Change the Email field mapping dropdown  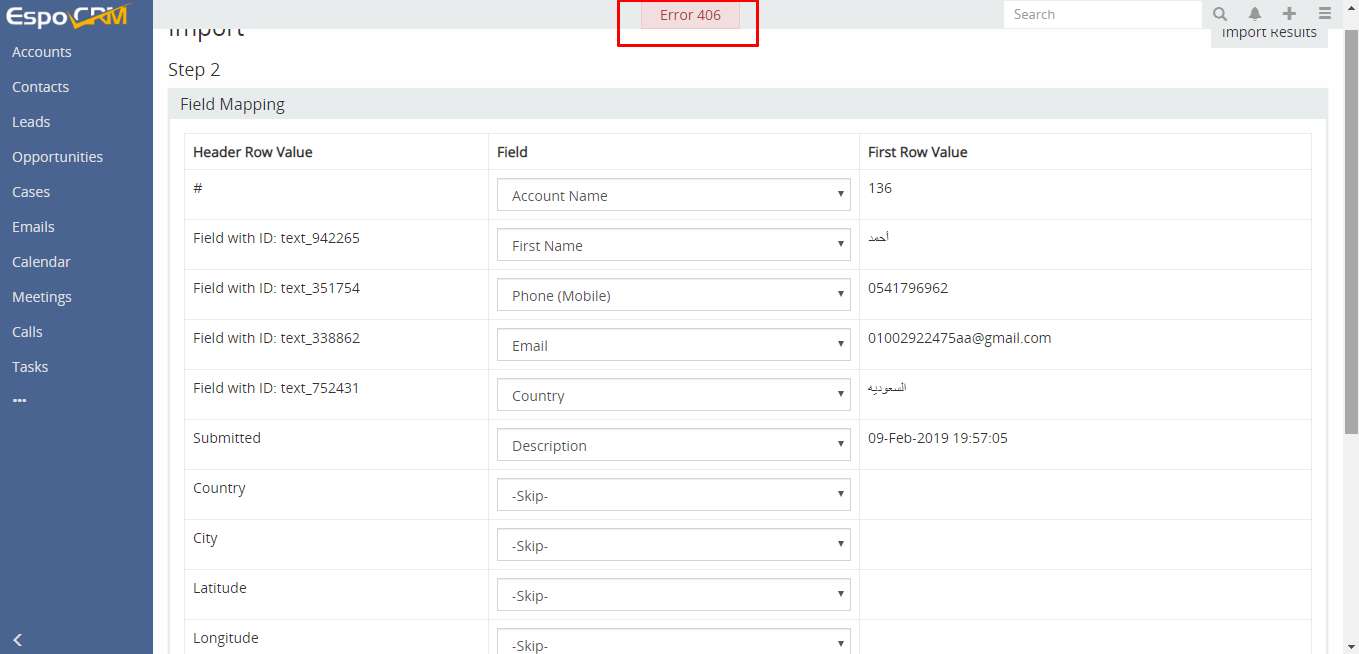pyautogui.click(x=673, y=346)
